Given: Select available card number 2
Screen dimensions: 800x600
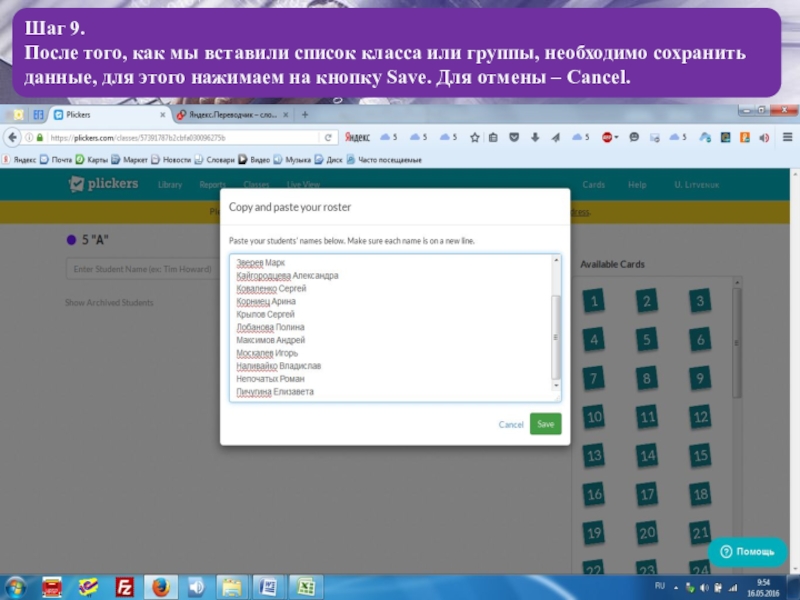Looking at the screenshot, I should [x=646, y=301].
